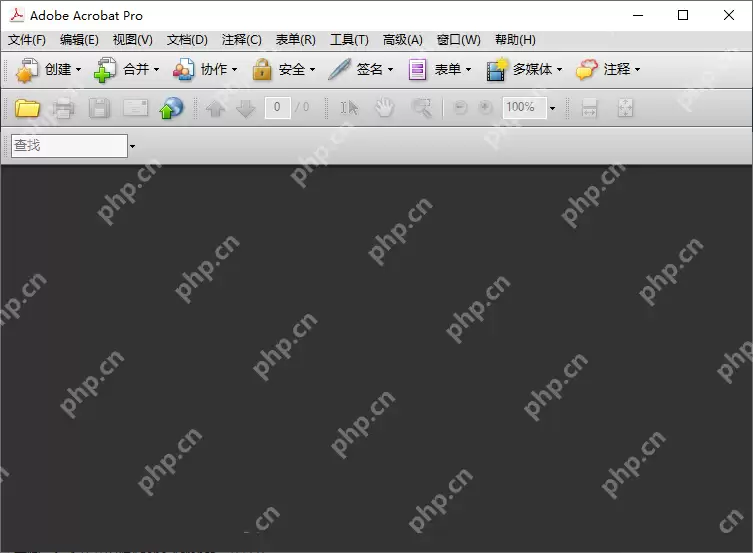Open the 高级(A) menu
Image resolution: width=753 pixels, height=553 pixels.
coord(402,40)
